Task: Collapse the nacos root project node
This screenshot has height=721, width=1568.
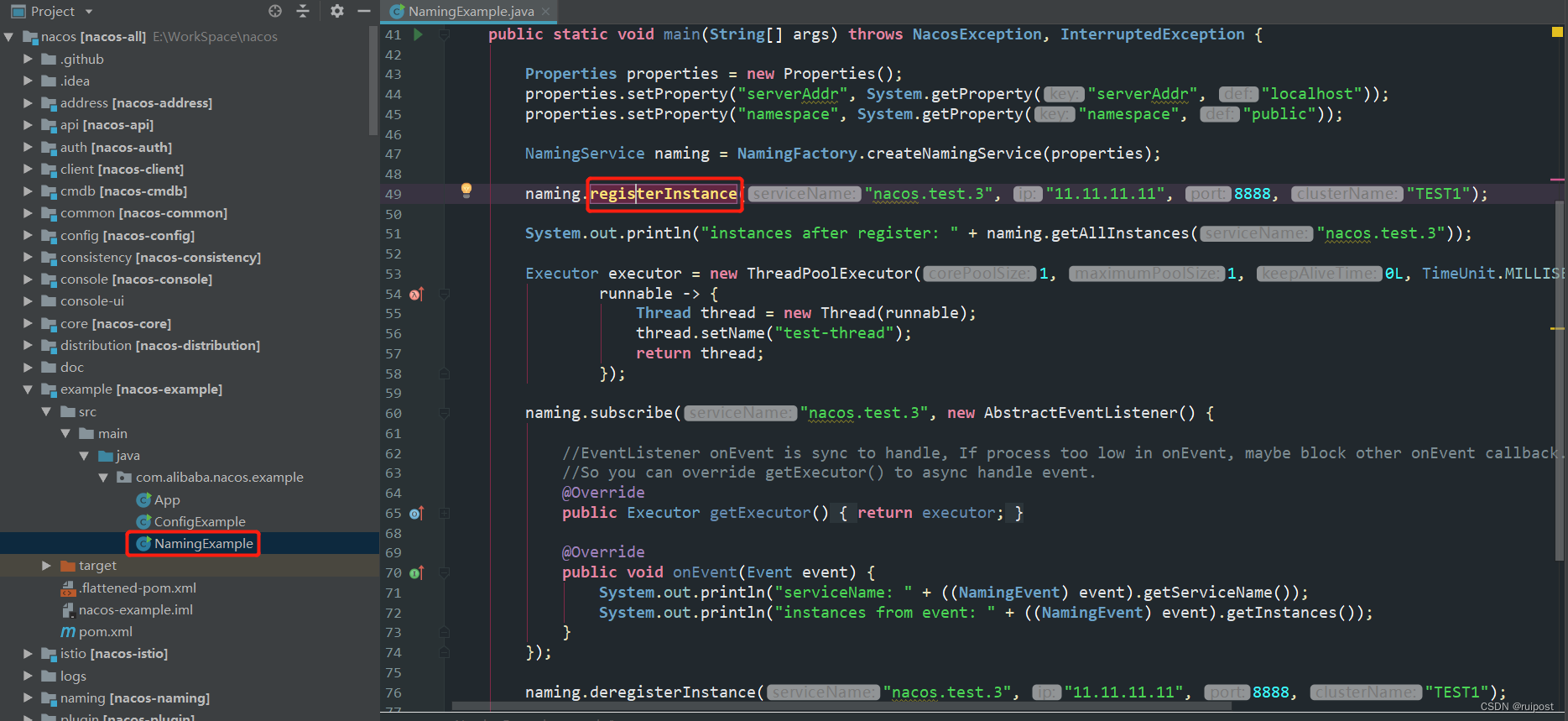Action: click(9, 36)
